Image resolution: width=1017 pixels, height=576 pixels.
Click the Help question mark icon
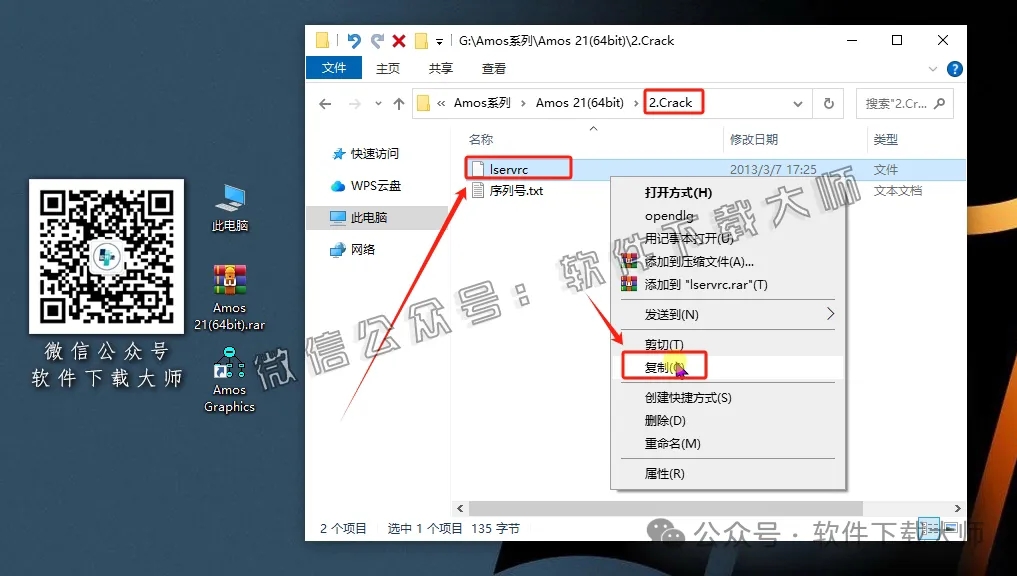click(x=954, y=69)
